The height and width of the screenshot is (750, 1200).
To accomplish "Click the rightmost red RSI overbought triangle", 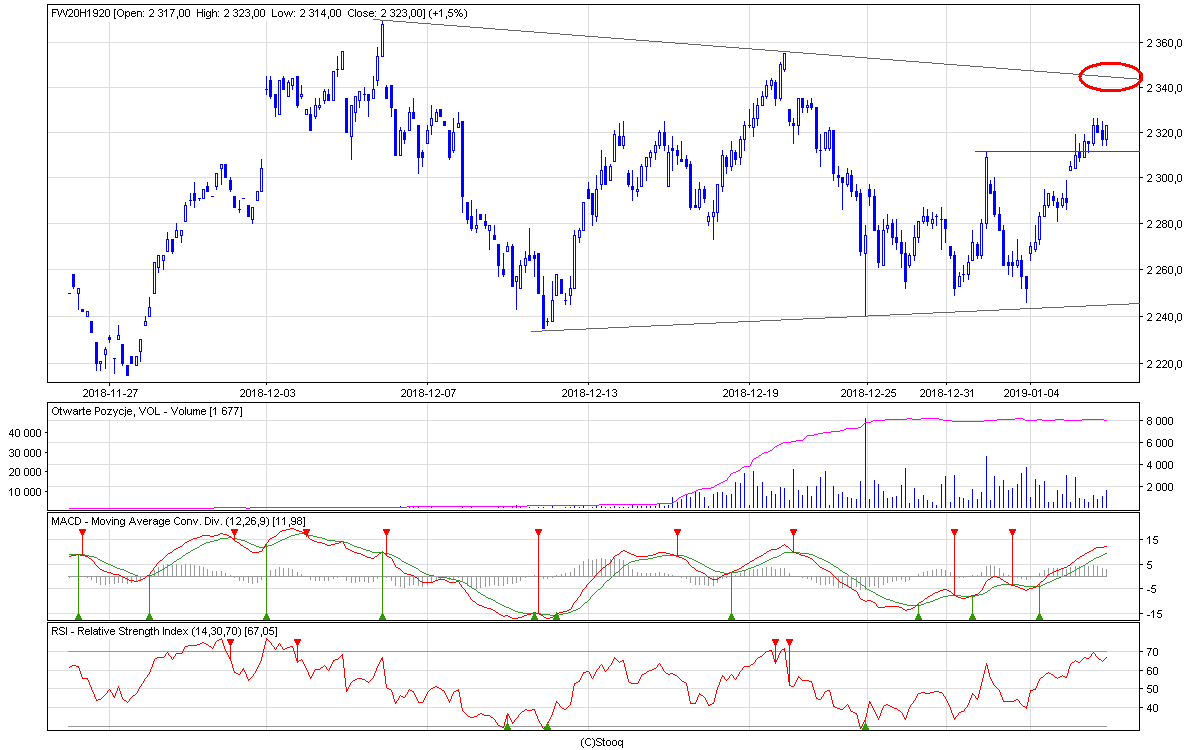I will (x=789, y=643).
